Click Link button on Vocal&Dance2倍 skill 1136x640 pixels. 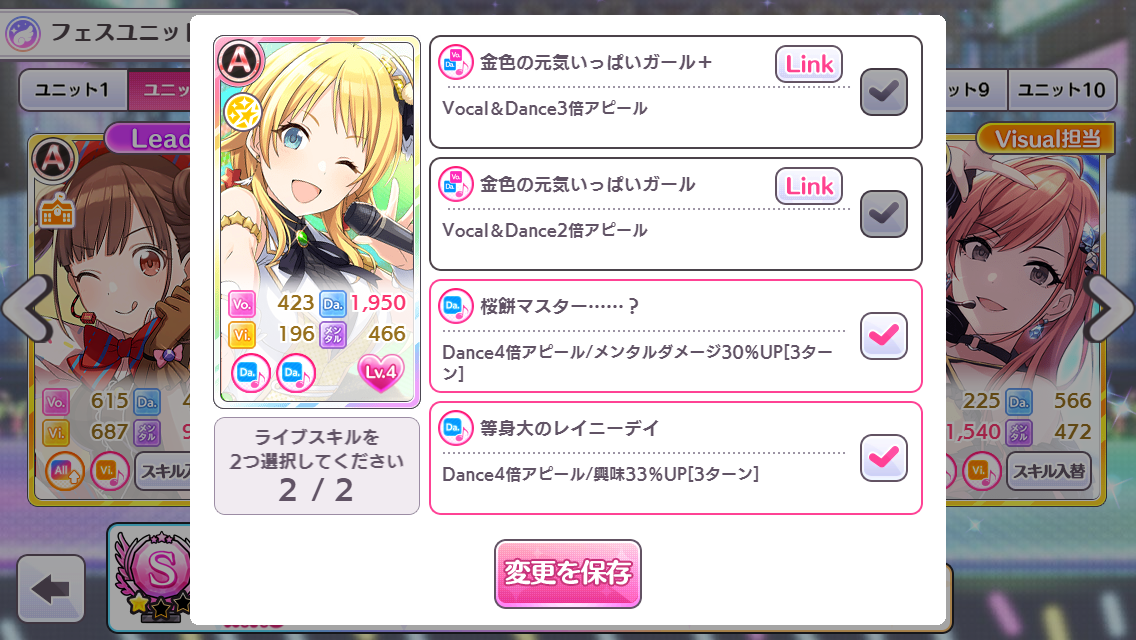pos(809,186)
